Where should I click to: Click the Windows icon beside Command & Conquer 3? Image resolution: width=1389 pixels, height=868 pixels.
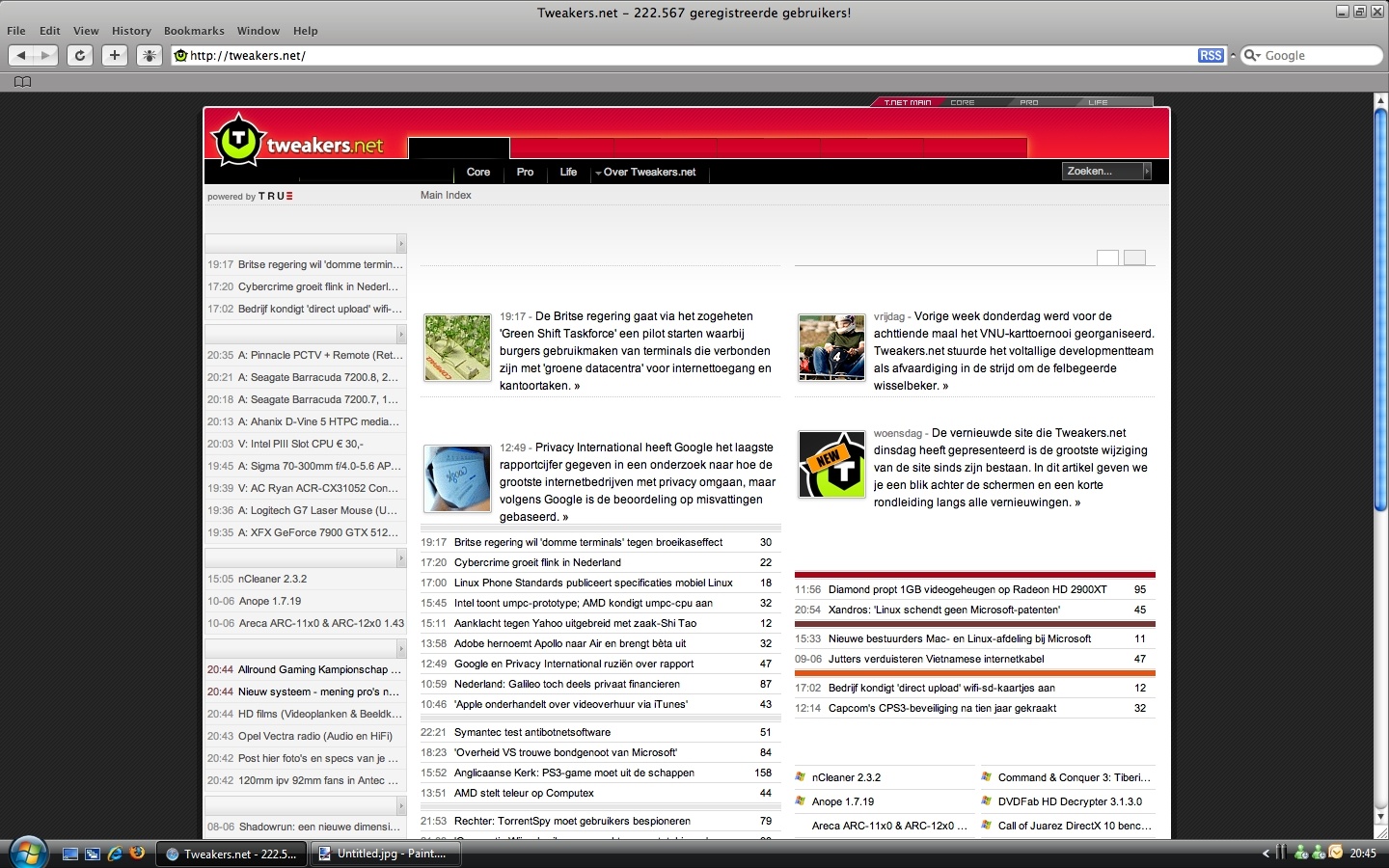point(987,776)
